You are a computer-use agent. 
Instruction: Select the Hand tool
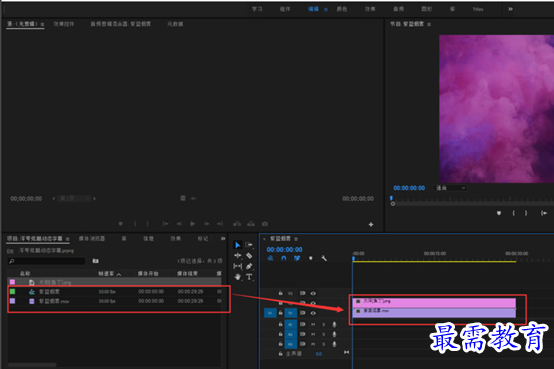pos(238,276)
